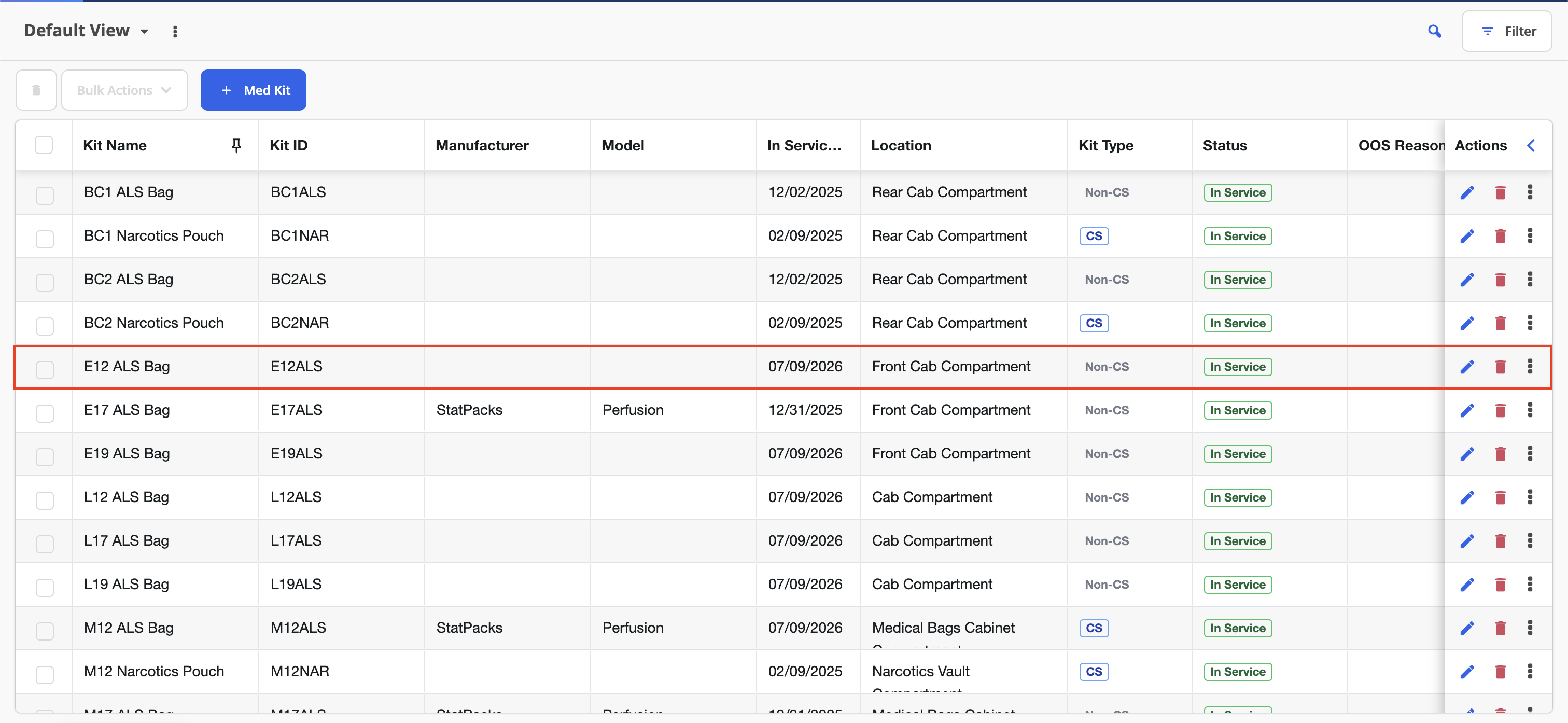Delete the BC2 ALS Bag kit
Image resolution: width=1568 pixels, height=723 pixels.
pyautogui.click(x=1500, y=280)
